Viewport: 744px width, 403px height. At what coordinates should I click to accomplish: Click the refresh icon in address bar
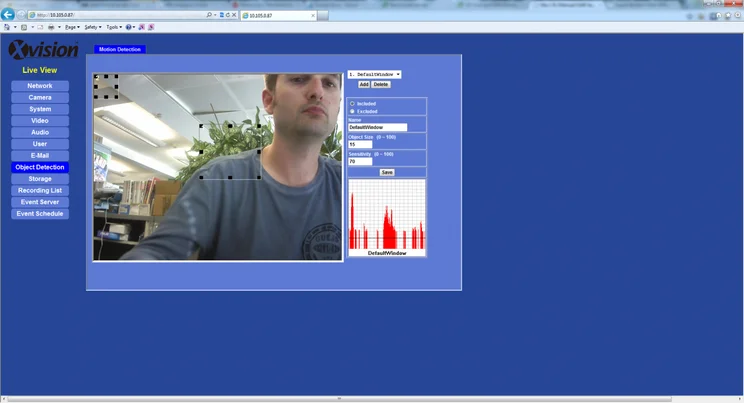[228, 15]
